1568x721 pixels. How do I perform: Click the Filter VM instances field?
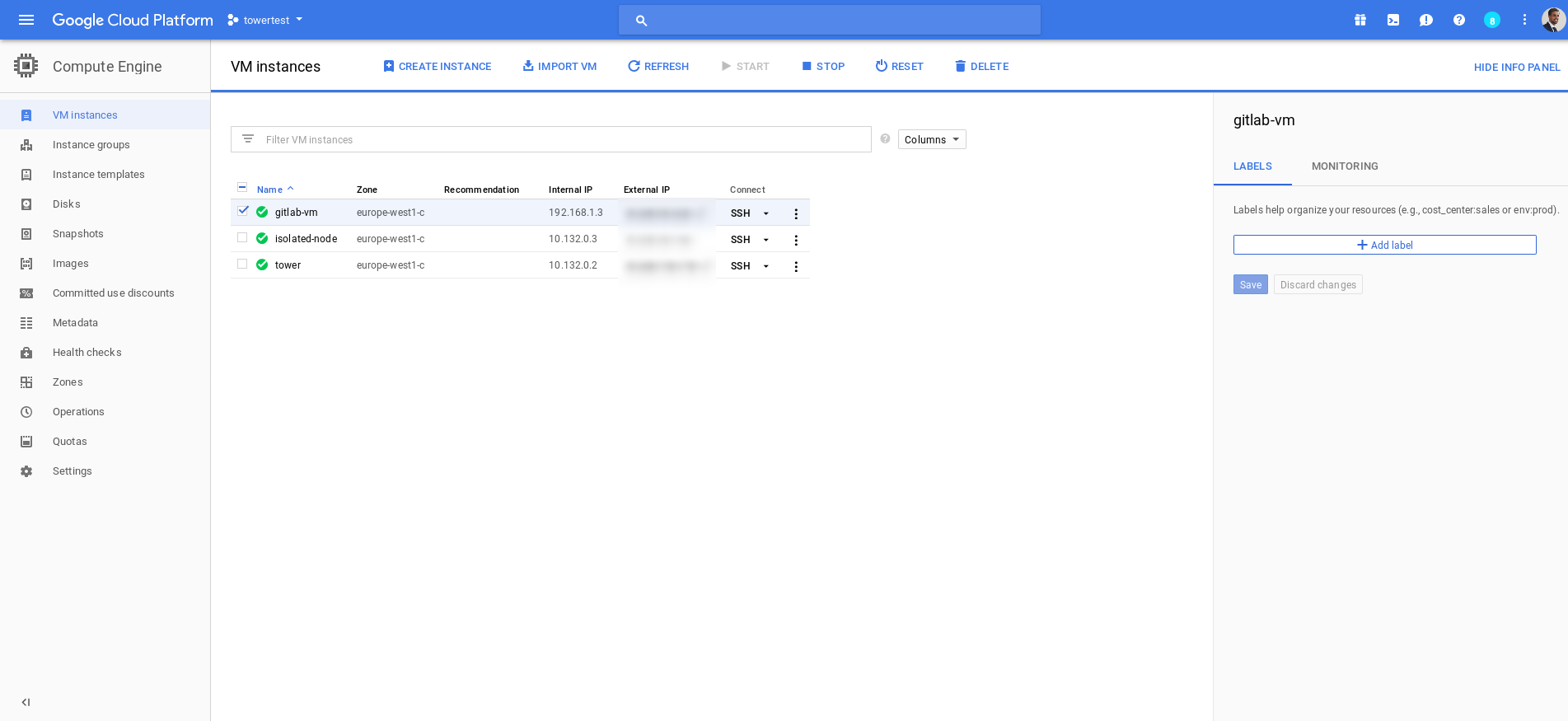560,139
